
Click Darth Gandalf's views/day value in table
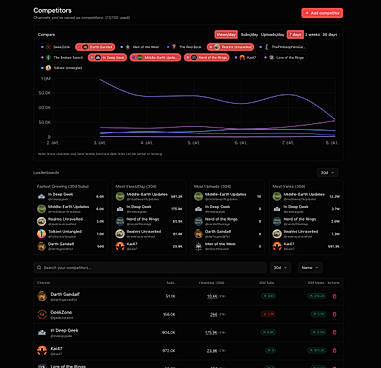pyautogui.click(x=212, y=296)
